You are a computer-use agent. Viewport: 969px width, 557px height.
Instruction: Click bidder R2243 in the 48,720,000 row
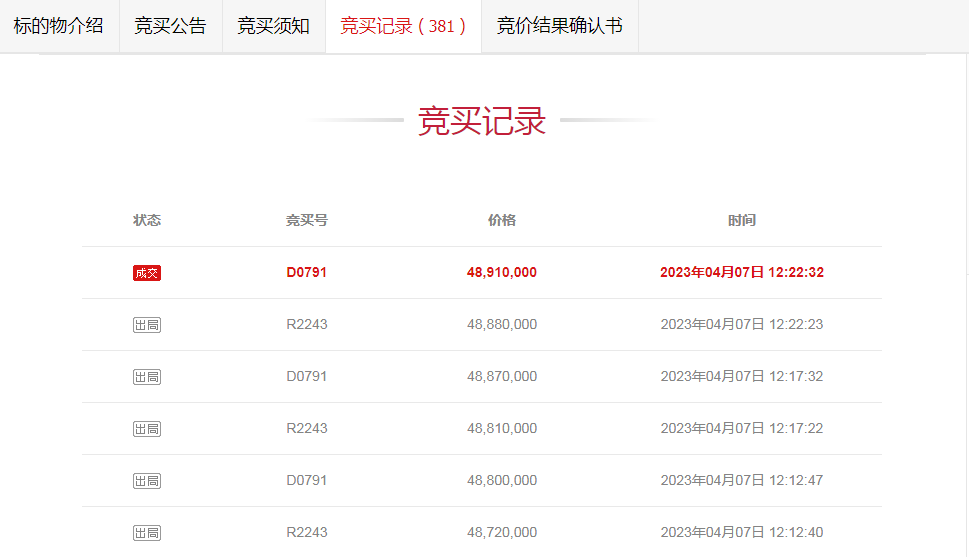click(307, 532)
